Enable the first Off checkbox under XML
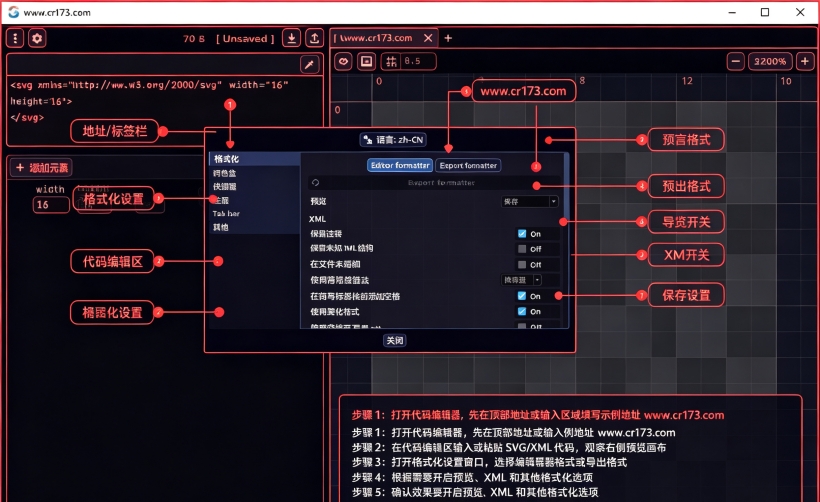 pos(522,249)
